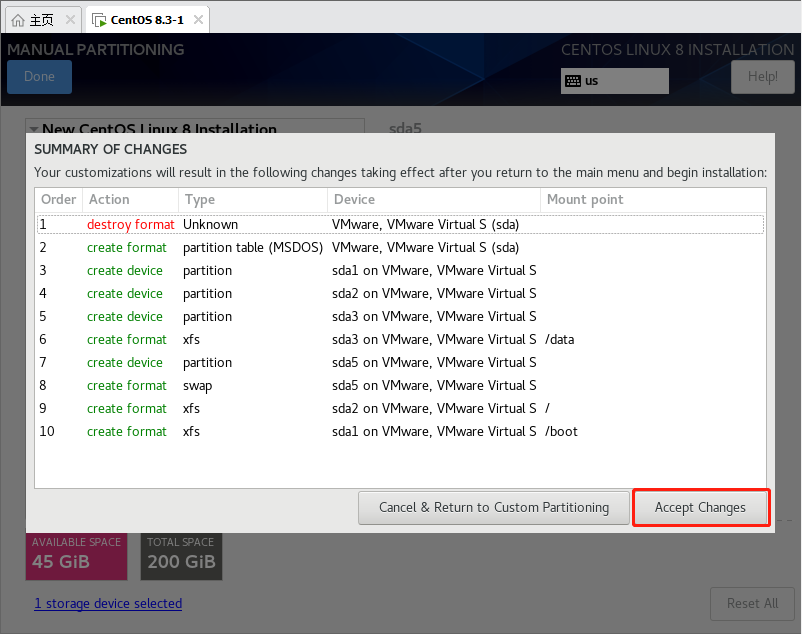The height and width of the screenshot is (634, 802).
Task: Click the Reset All button
Action: [x=752, y=604]
